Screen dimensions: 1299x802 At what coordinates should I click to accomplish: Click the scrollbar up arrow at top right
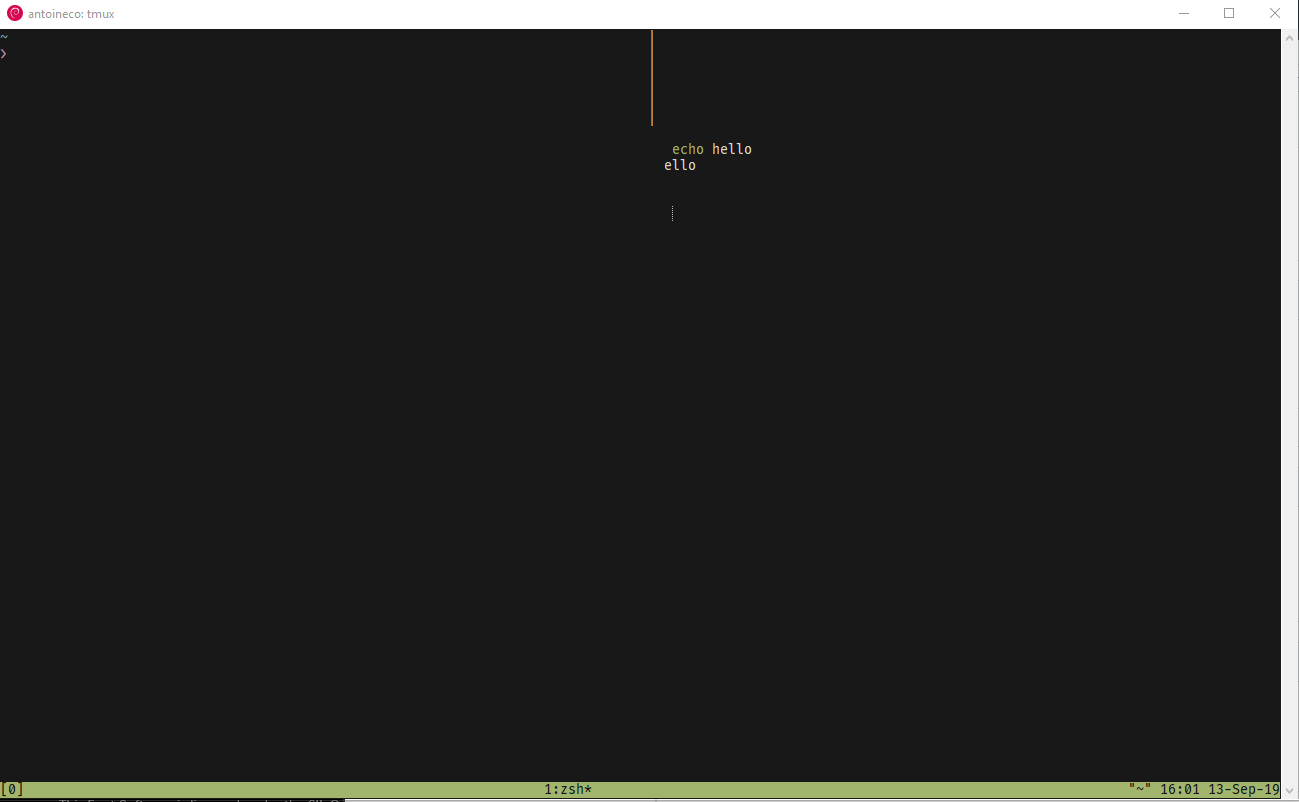pos(1291,36)
